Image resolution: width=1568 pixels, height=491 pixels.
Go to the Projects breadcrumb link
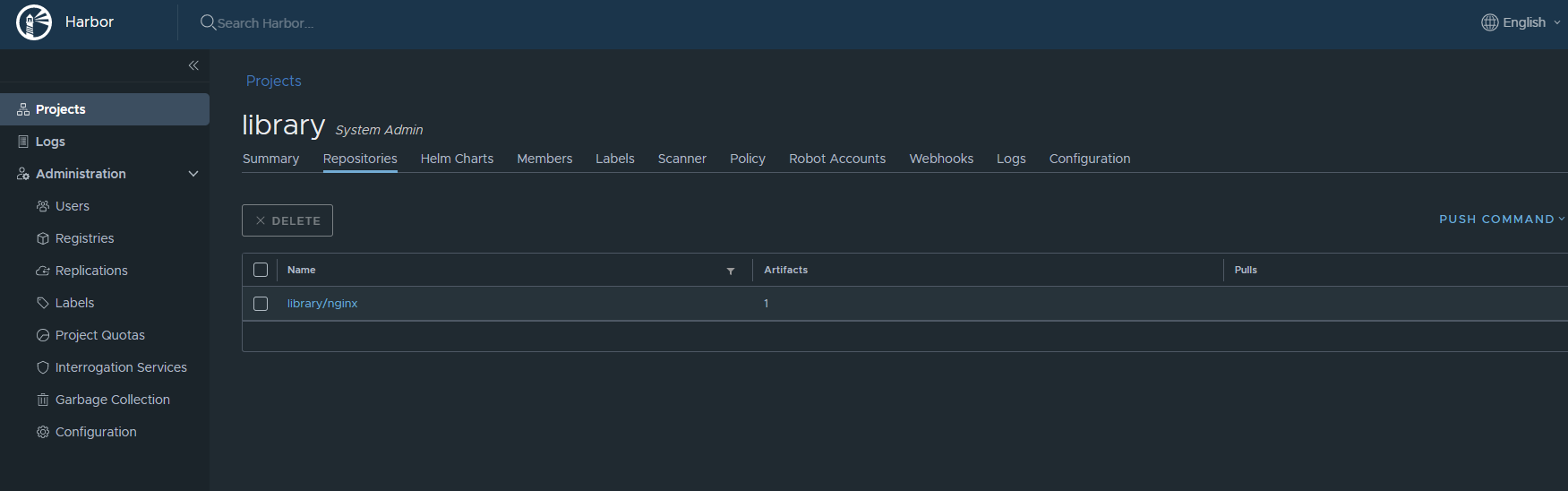[274, 81]
